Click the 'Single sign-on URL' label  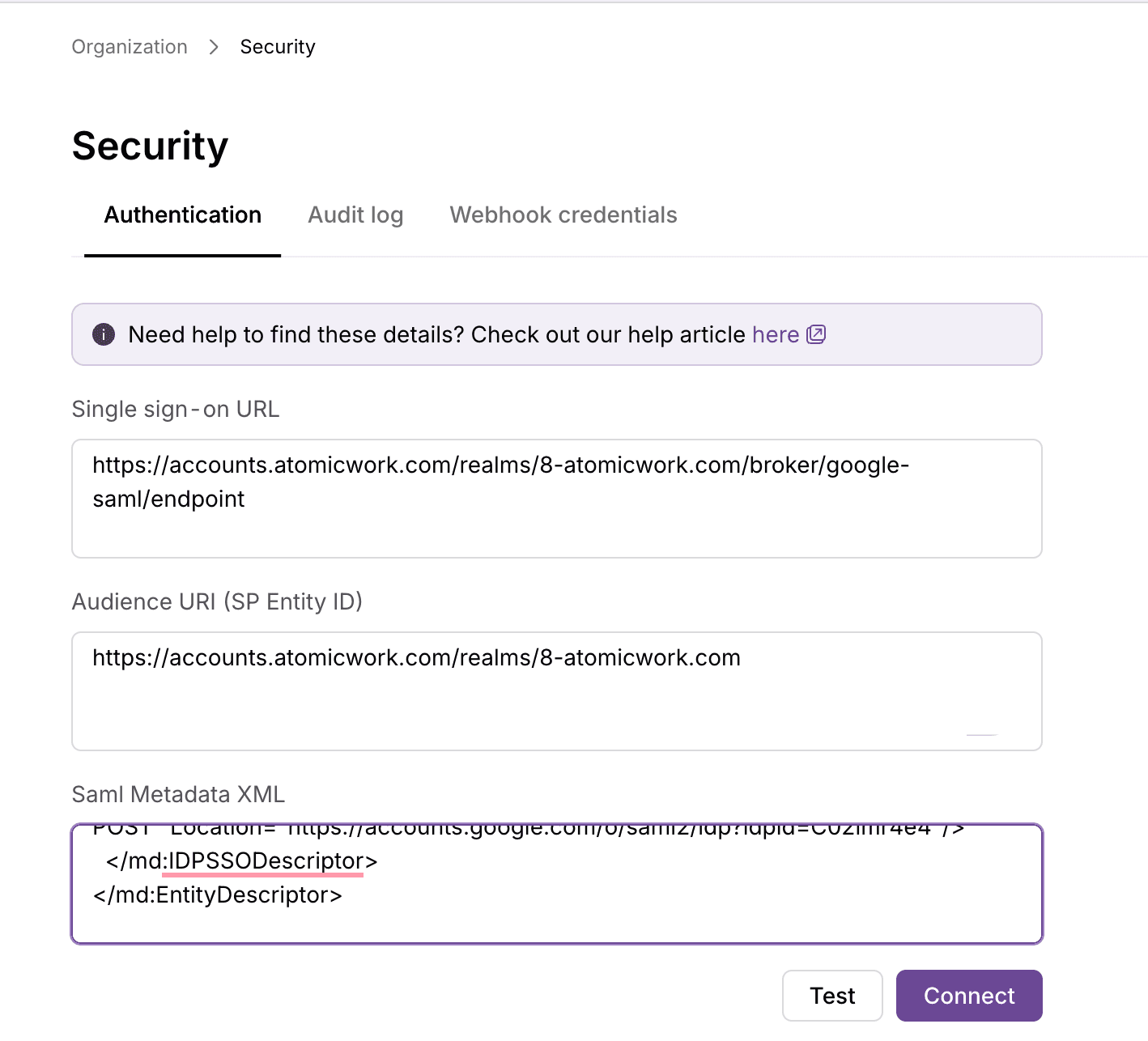coord(176,410)
